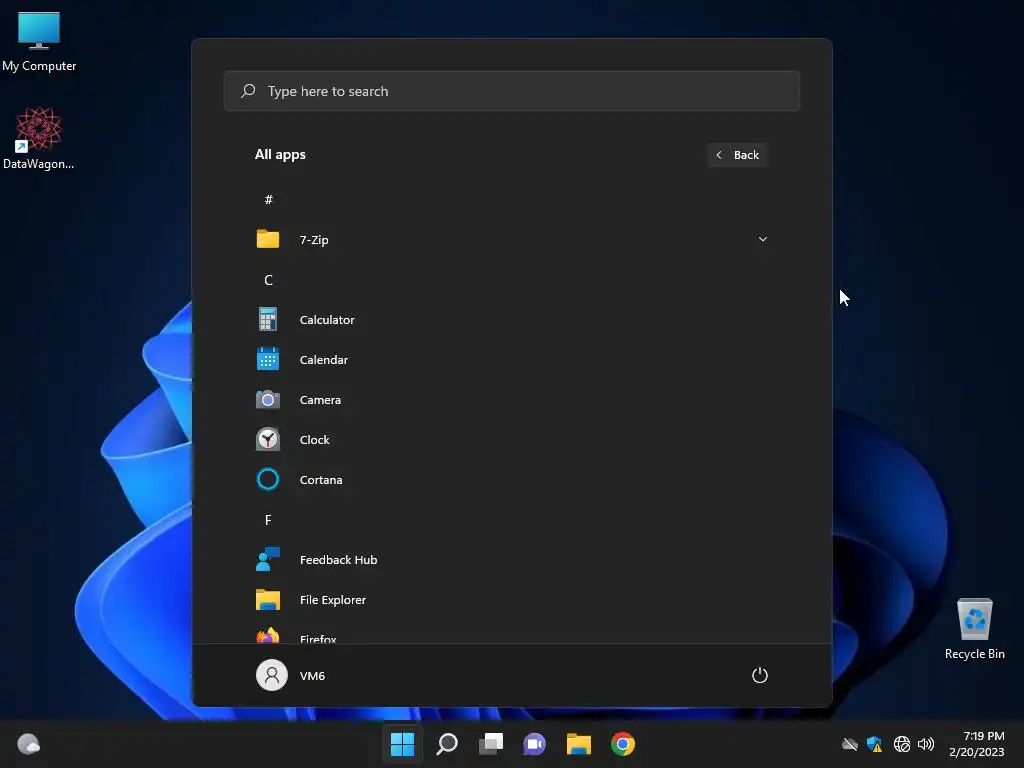
Task: Select the DataWagon desktop shortcut
Action: [39, 138]
